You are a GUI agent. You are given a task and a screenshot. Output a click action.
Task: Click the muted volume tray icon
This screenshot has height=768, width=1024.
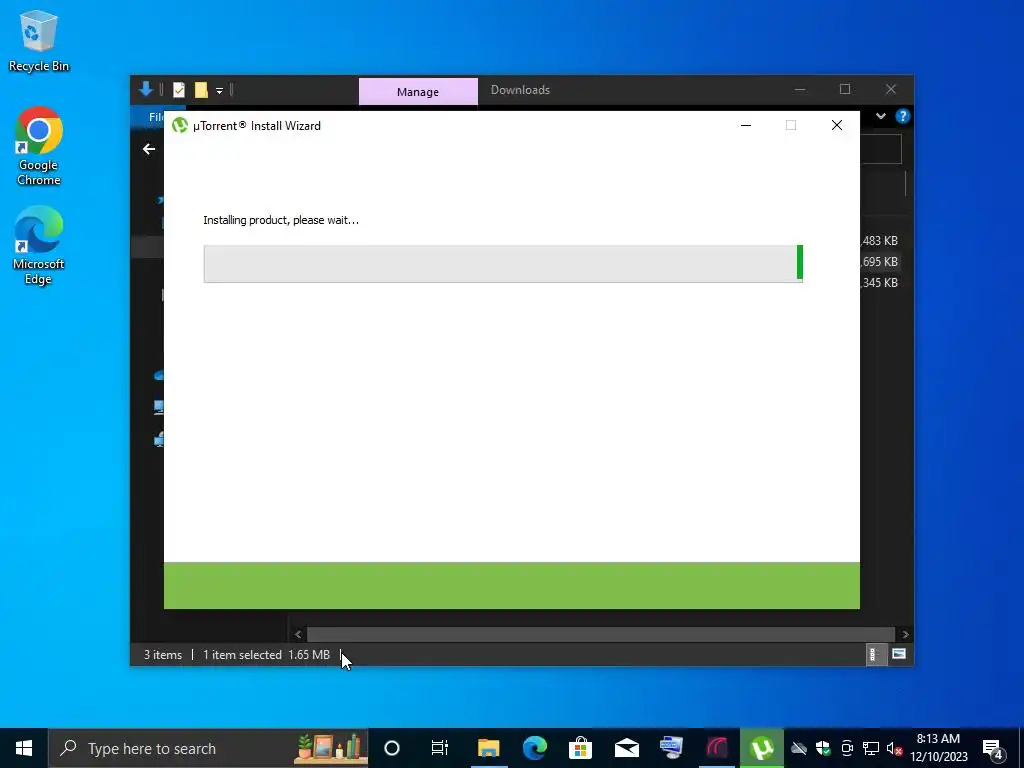[895, 748]
